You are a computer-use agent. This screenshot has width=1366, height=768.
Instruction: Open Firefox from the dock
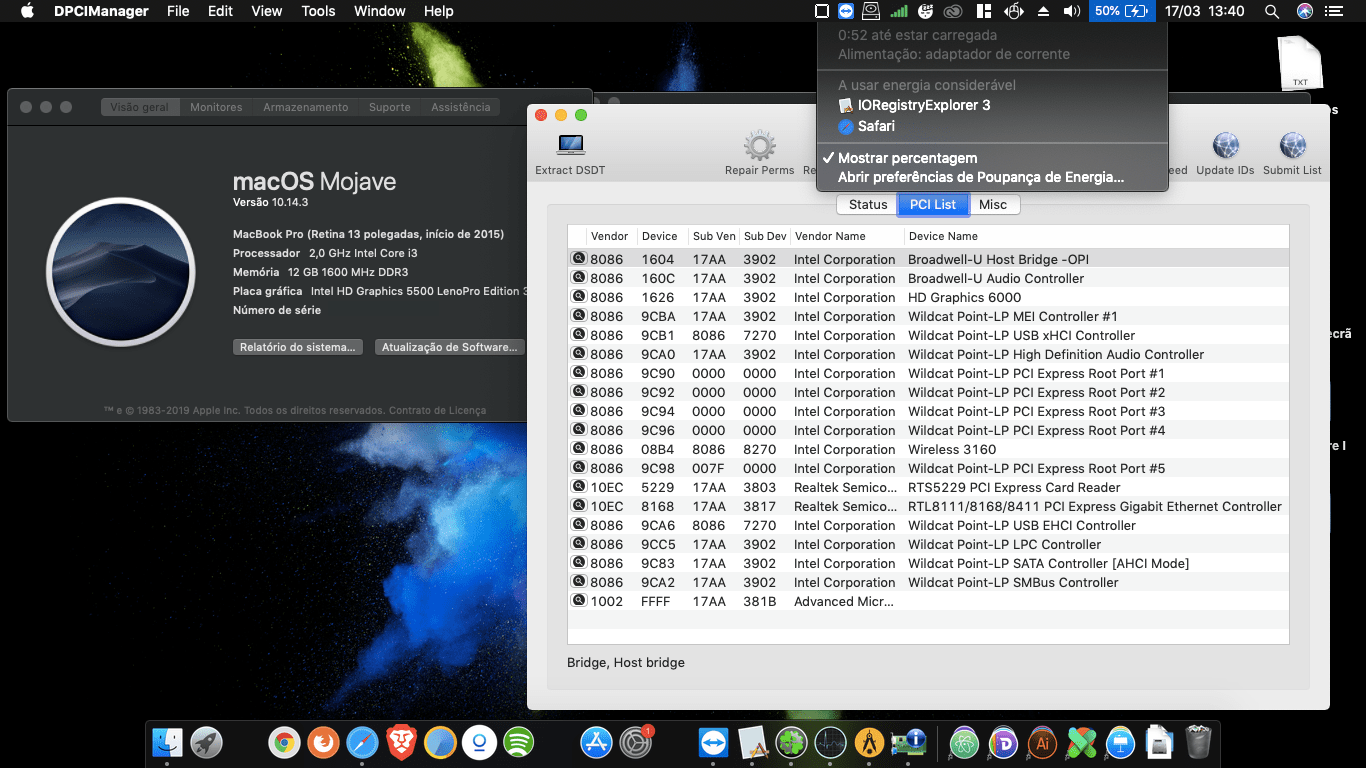click(x=324, y=743)
